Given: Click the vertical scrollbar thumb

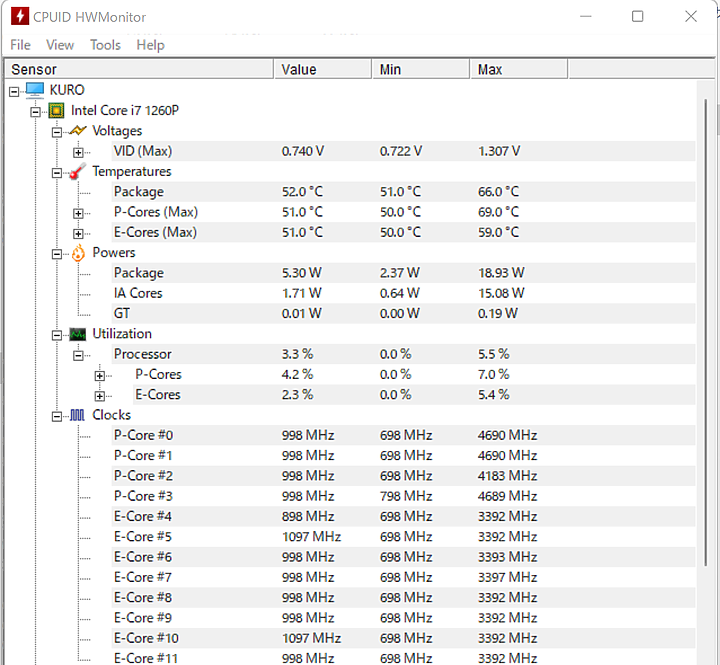Looking at the screenshot, I should 706,332.
